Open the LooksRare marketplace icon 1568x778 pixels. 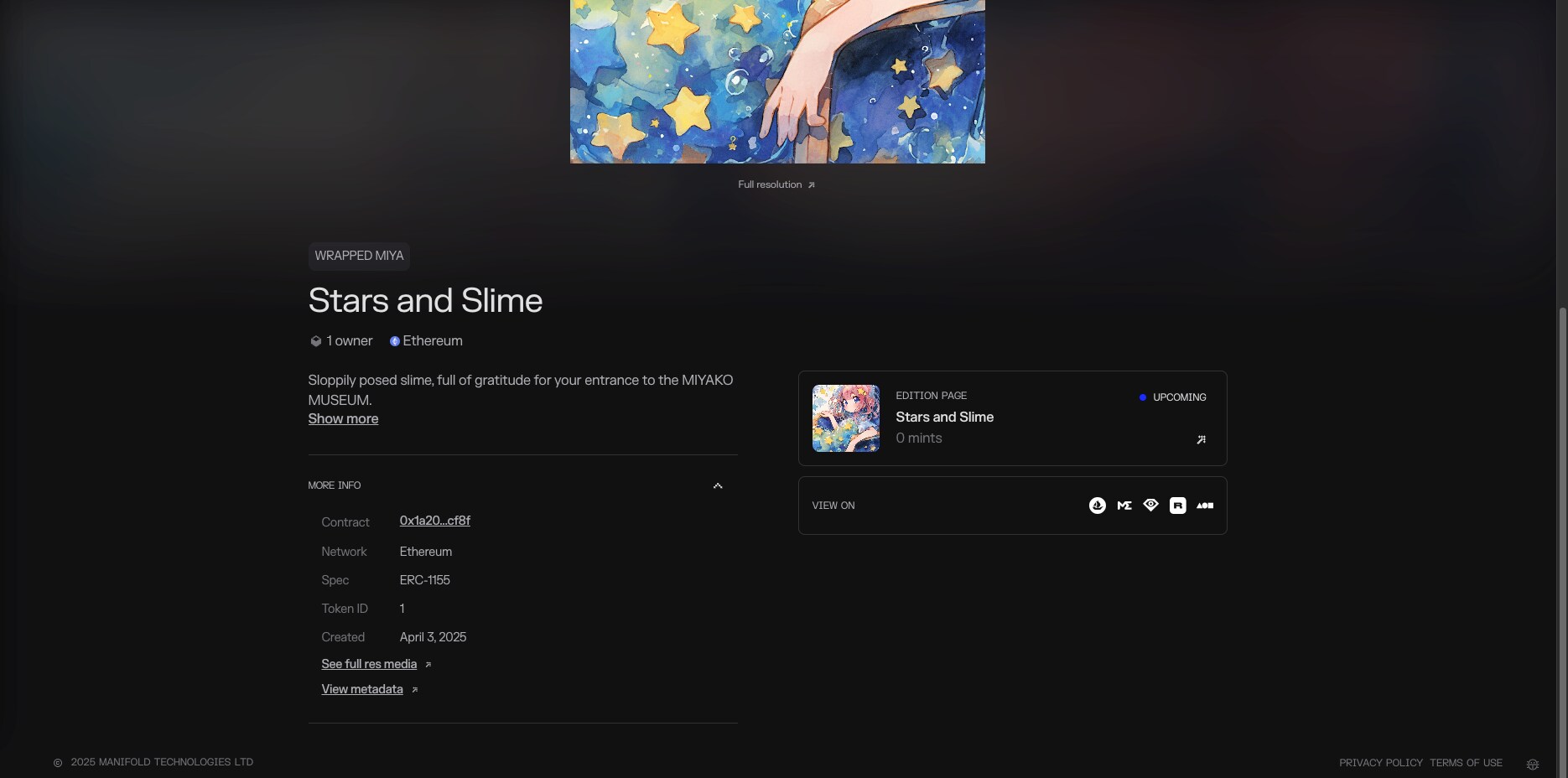tap(1151, 505)
